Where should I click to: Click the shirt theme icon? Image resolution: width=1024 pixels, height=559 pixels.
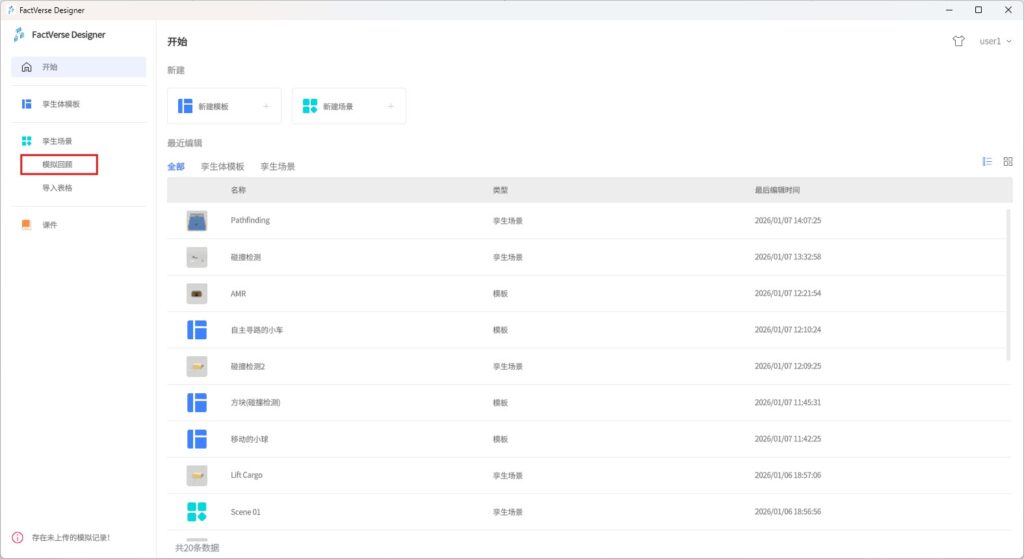tap(958, 42)
